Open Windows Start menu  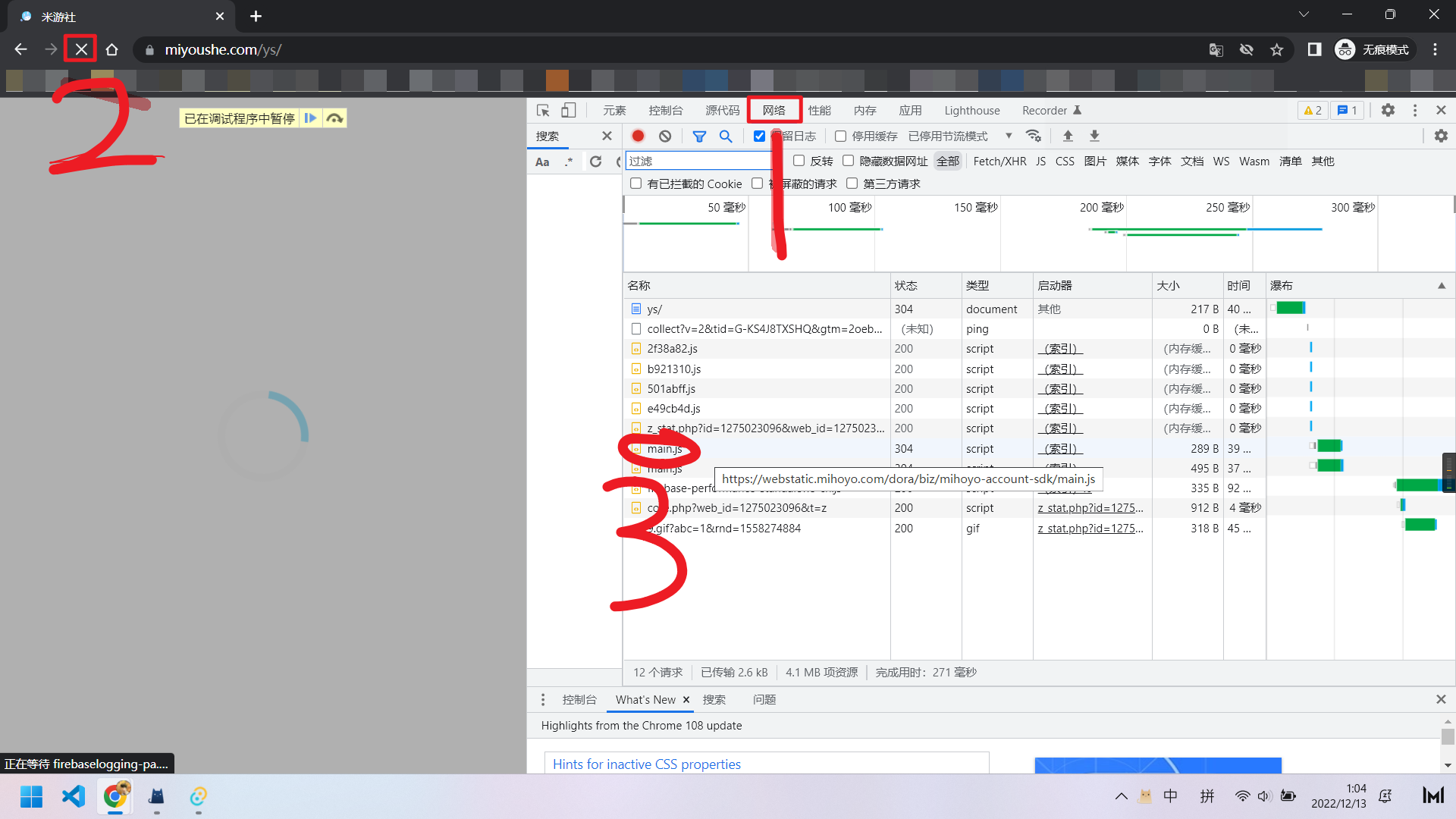pyautogui.click(x=32, y=796)
